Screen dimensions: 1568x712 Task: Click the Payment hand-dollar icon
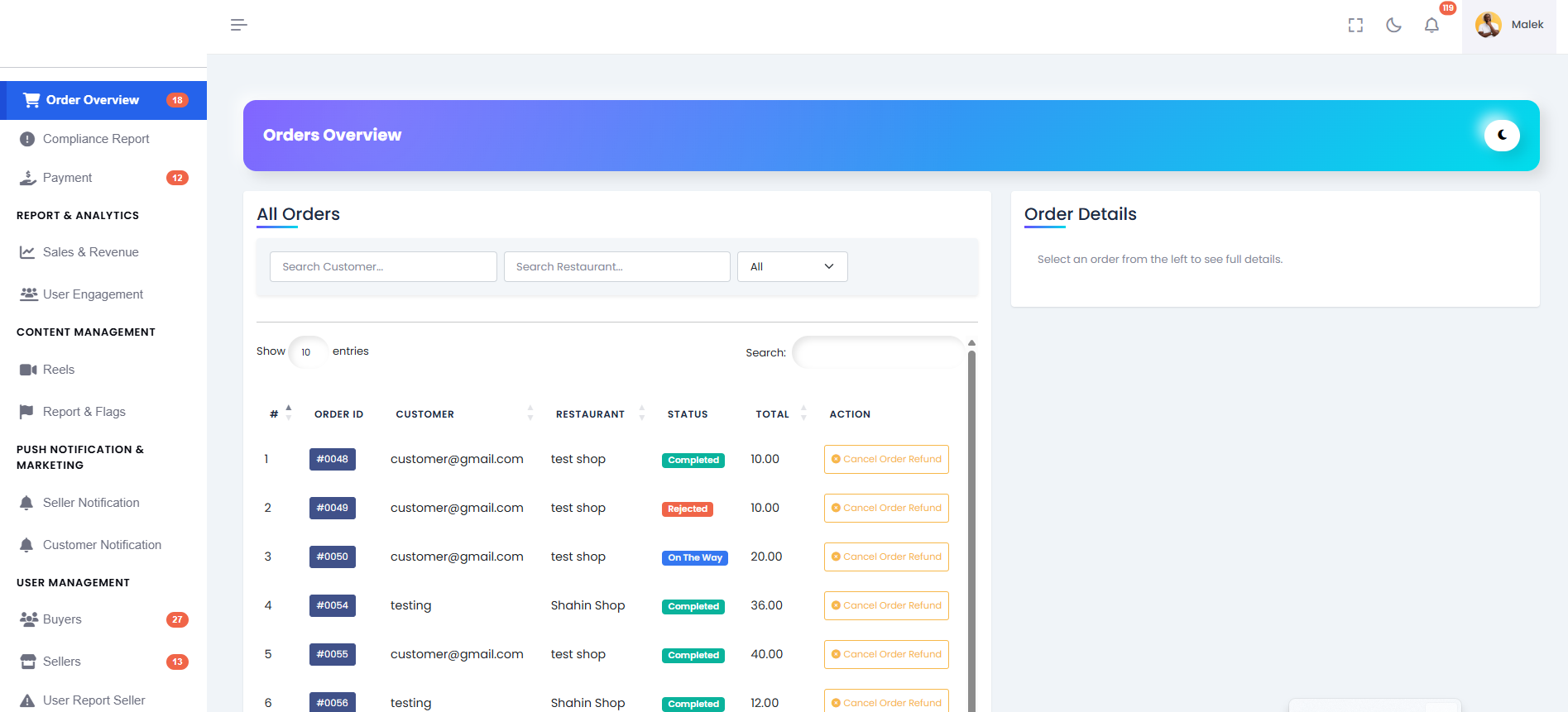point(27,178)
